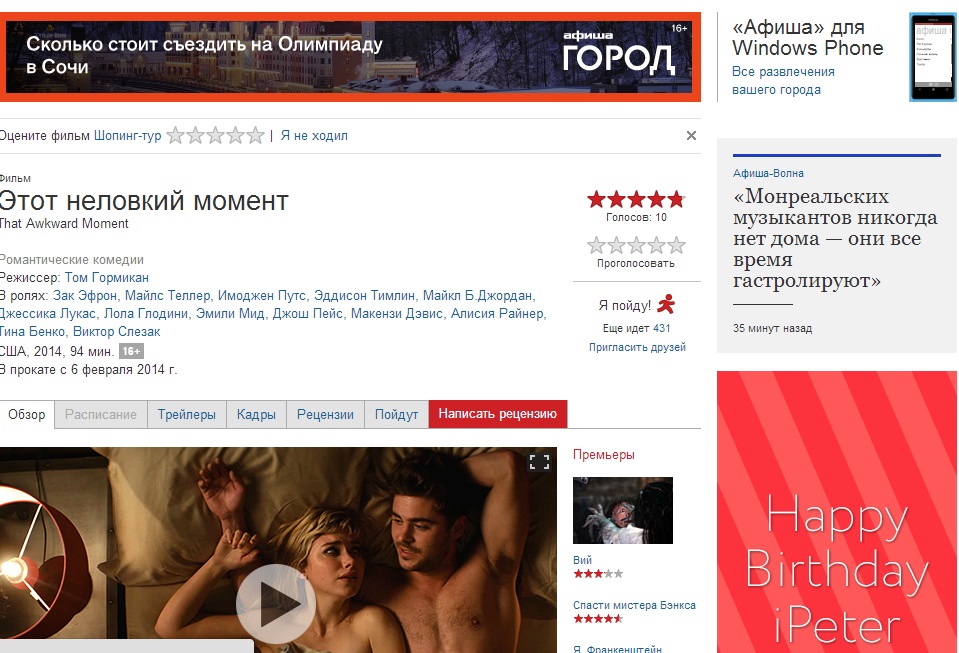Dismiss the rate film bar
The height and width of the screenshot is (653, 959).
click(691, 136)
